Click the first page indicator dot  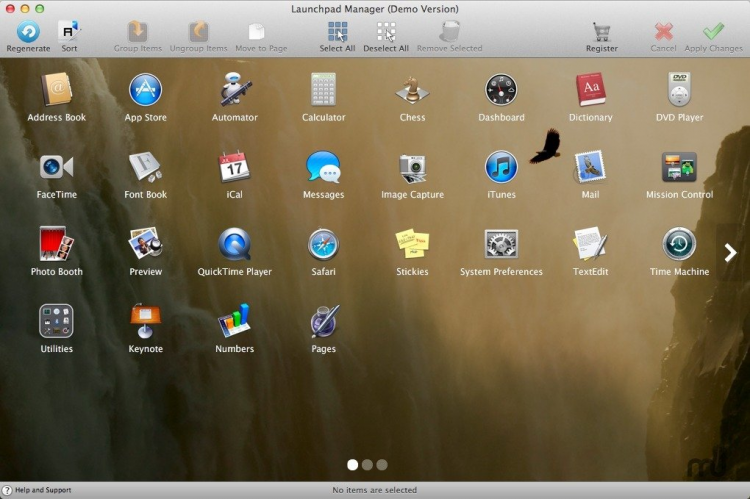tap(353, 465)
